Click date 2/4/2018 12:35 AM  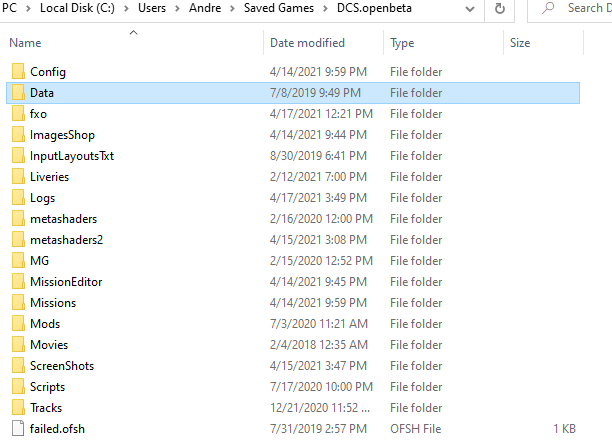pyautogui.click(x=318, y=345)
